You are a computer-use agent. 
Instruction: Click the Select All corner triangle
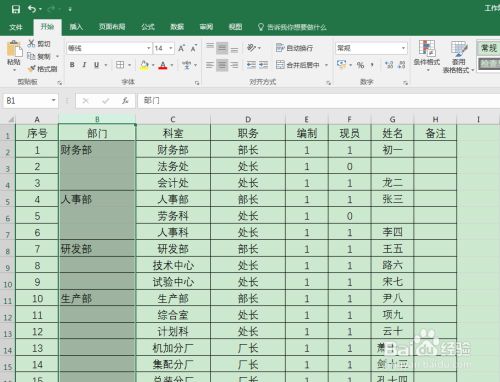[10, 119]
